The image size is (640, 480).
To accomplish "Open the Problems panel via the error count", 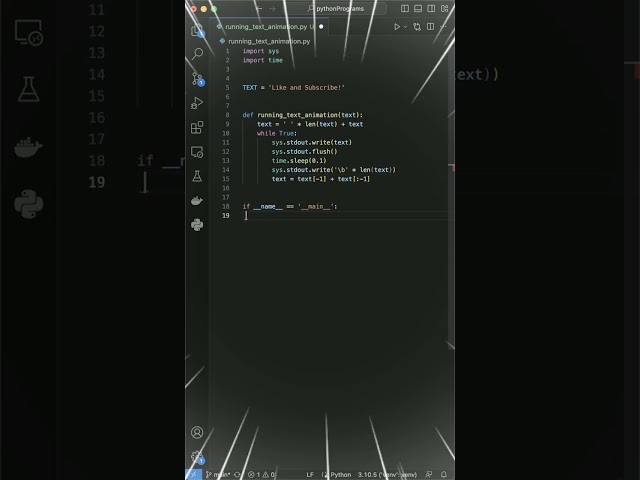I will click(261, 474).
